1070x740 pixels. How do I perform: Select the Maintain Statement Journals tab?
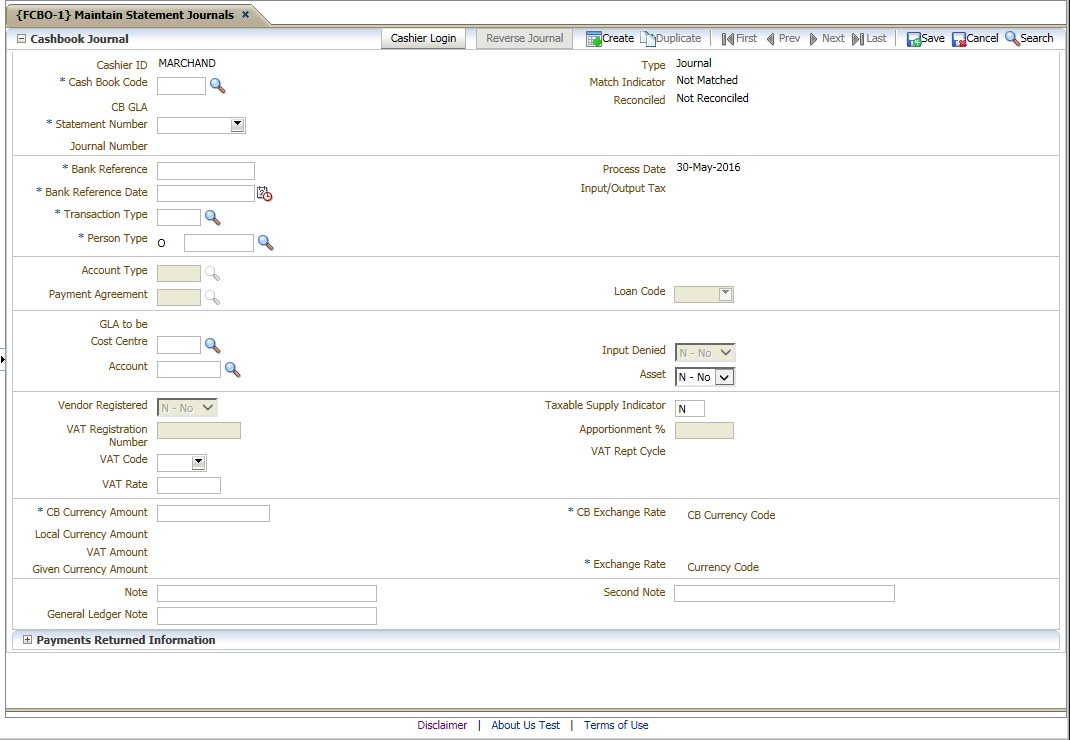click(125, 14)
